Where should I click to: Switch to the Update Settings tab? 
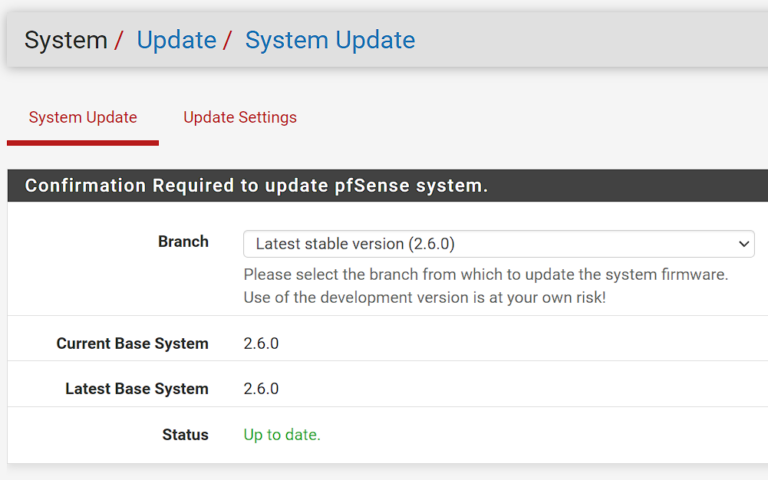[x=240, y=118]
